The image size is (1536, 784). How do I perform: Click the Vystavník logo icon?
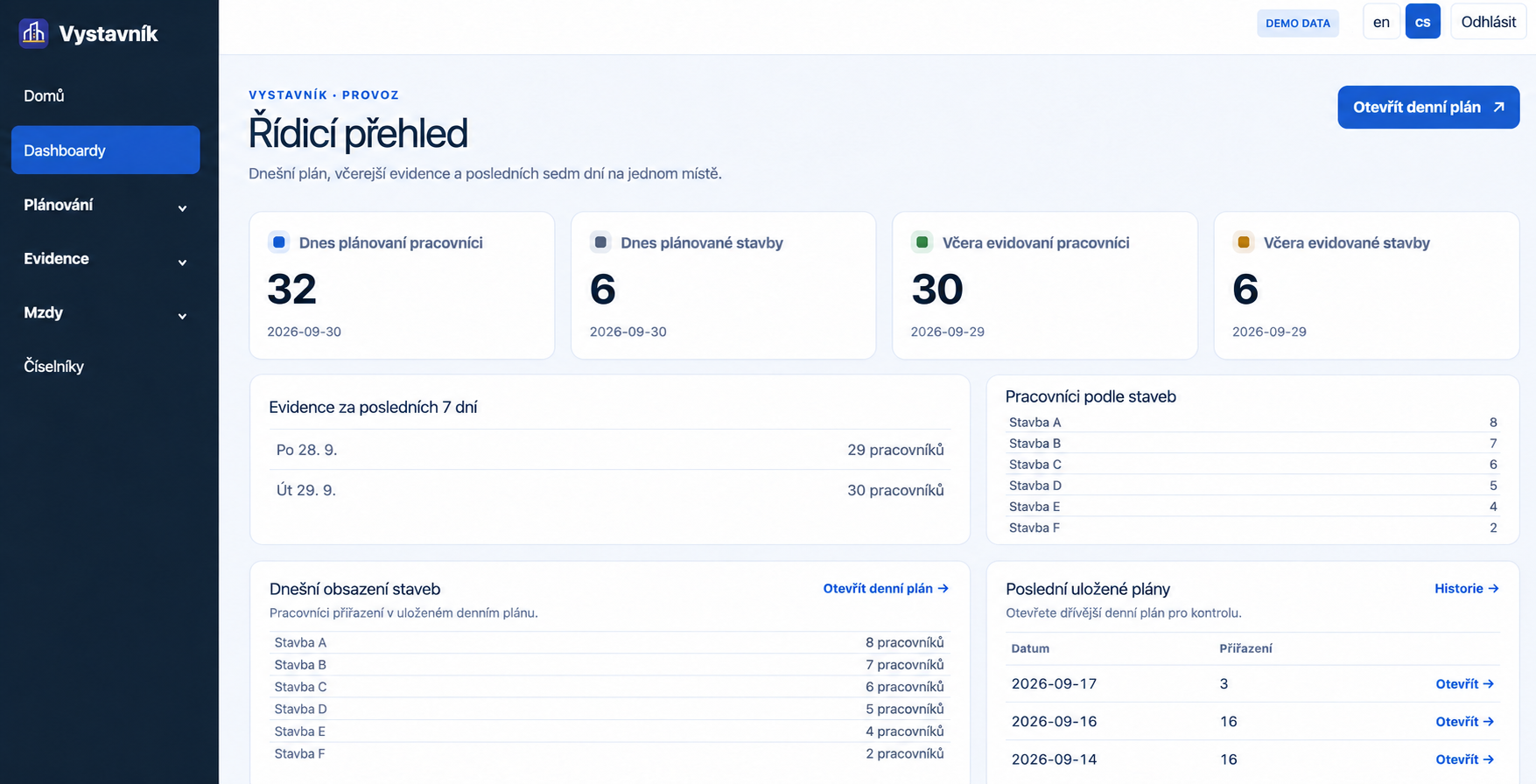33,33
